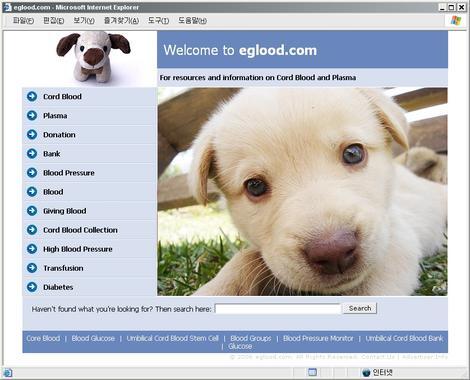Follow the Diabetes link
The height and width of the screenshot is (380, 470).
pos(58,287)
